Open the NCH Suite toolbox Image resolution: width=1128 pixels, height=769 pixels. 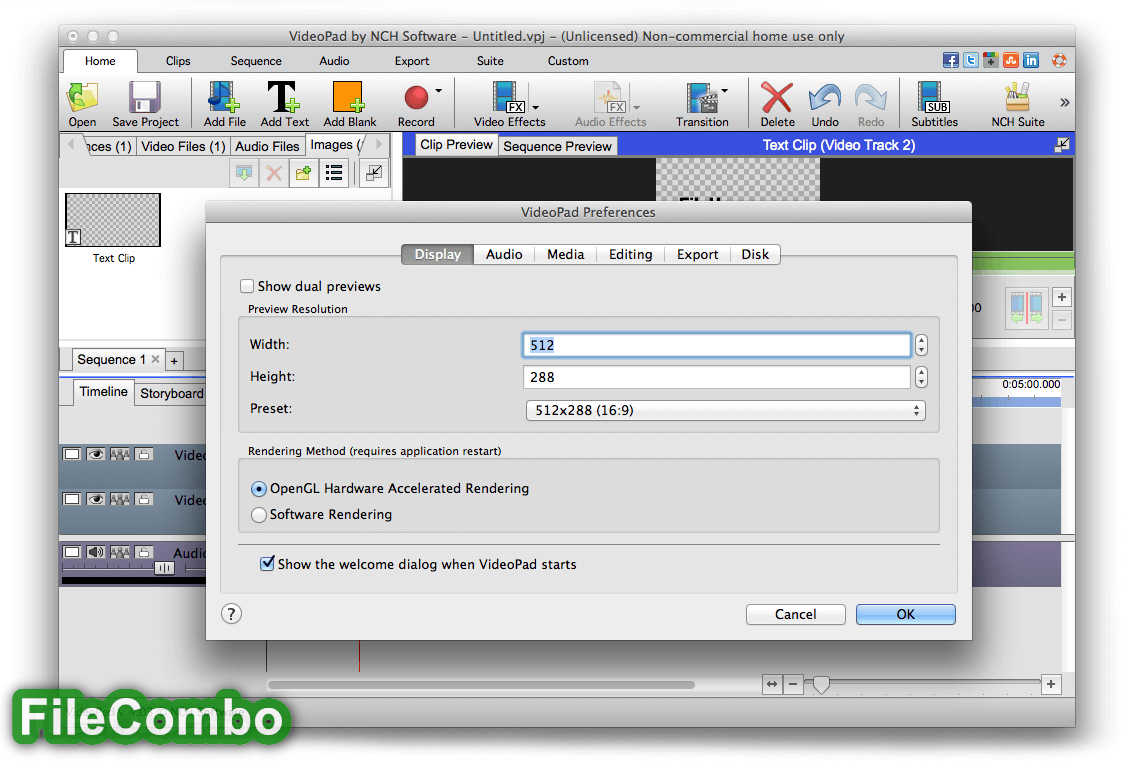coord(1017,98)
